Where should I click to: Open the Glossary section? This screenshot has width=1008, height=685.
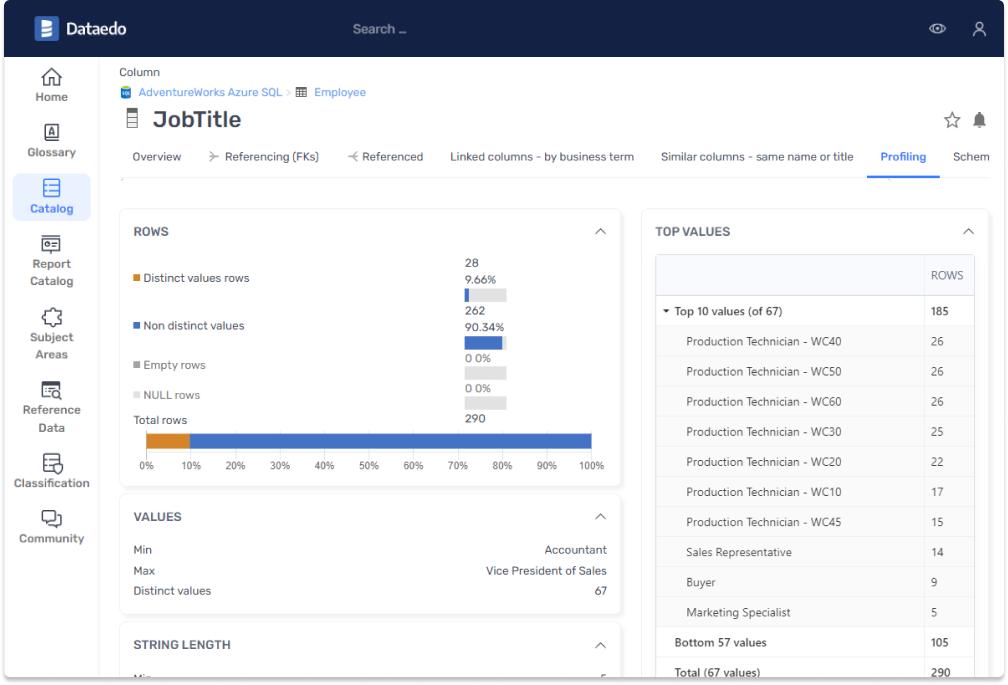point(51,141)
